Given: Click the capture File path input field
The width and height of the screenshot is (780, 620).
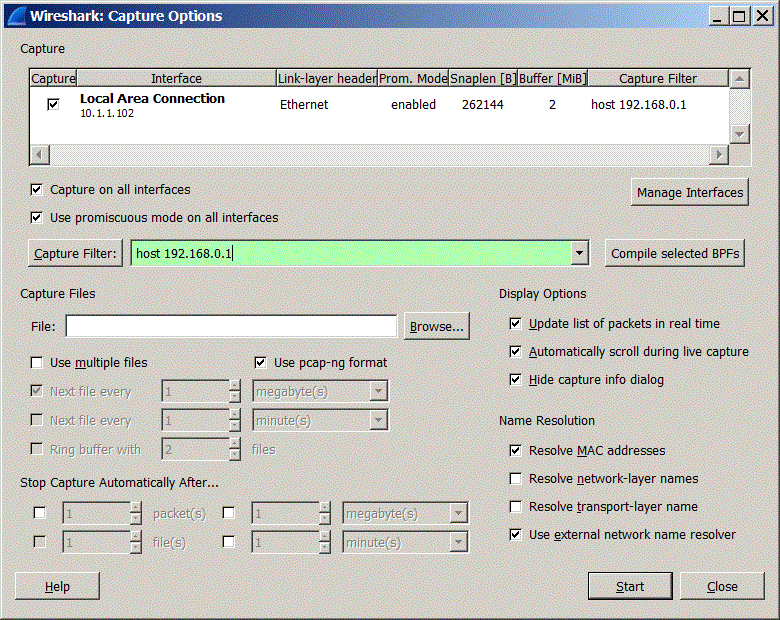Looking at the screenshot, I should click(231, 326).
